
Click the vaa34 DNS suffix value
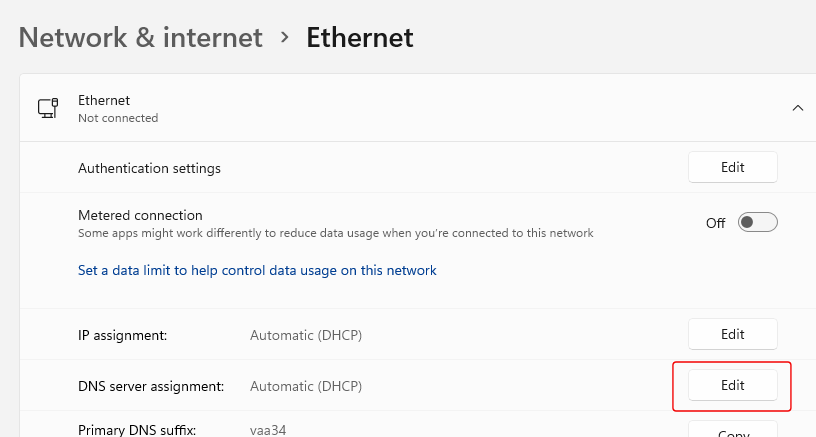268,430
